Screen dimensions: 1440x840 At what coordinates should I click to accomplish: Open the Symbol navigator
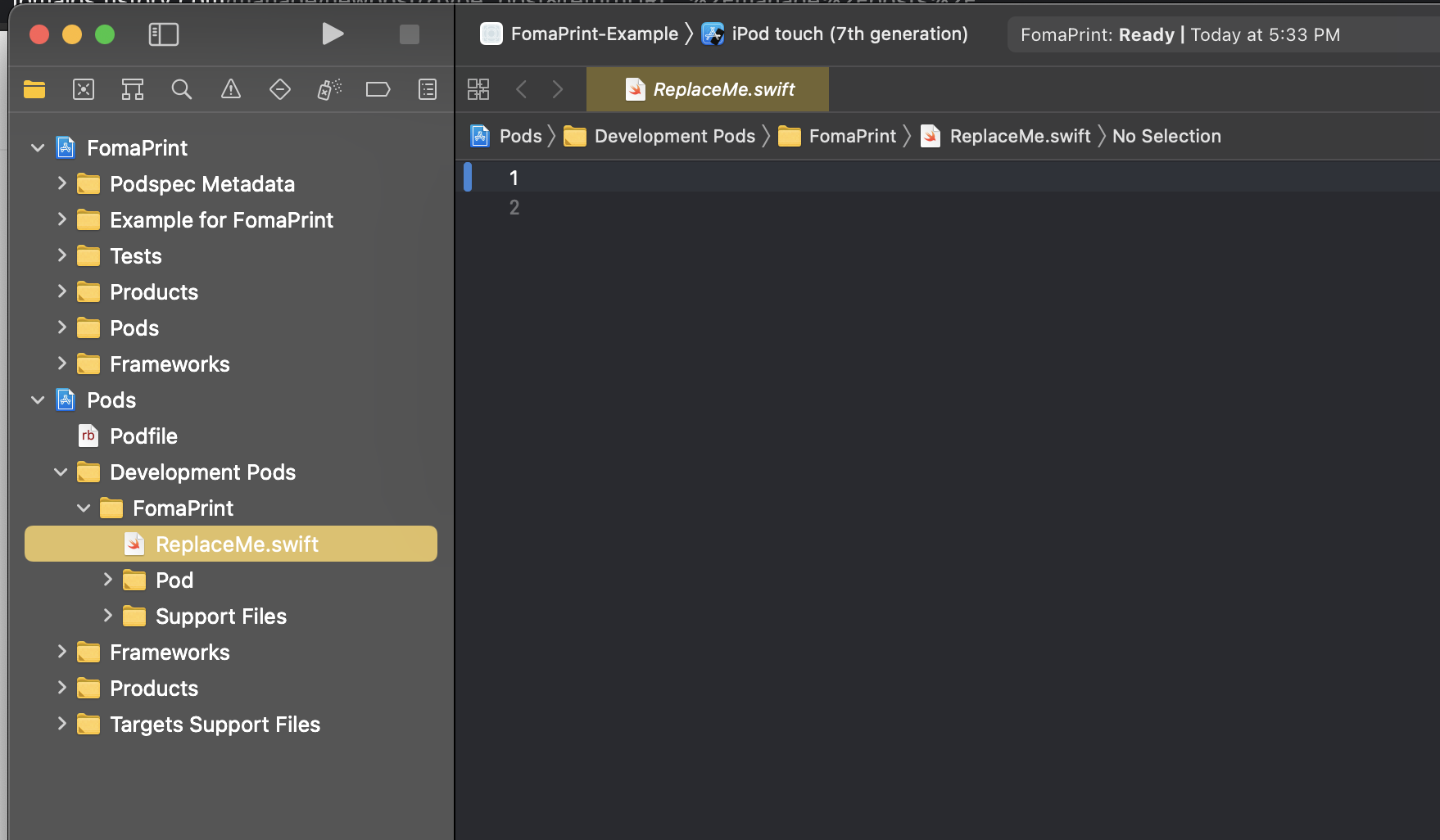[x=133, y=89]
